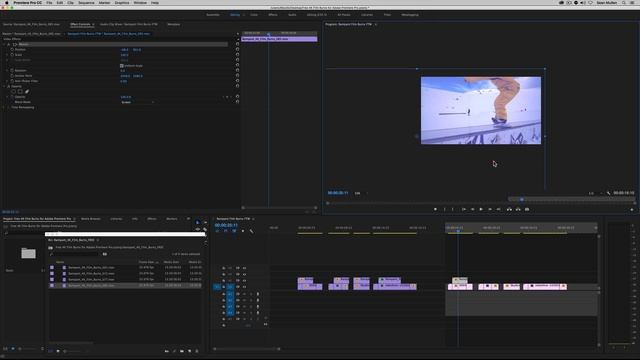This screenshot has height=360, width=640.
Task: Mark Out point in Program monitor
Action: click(453, 209)
